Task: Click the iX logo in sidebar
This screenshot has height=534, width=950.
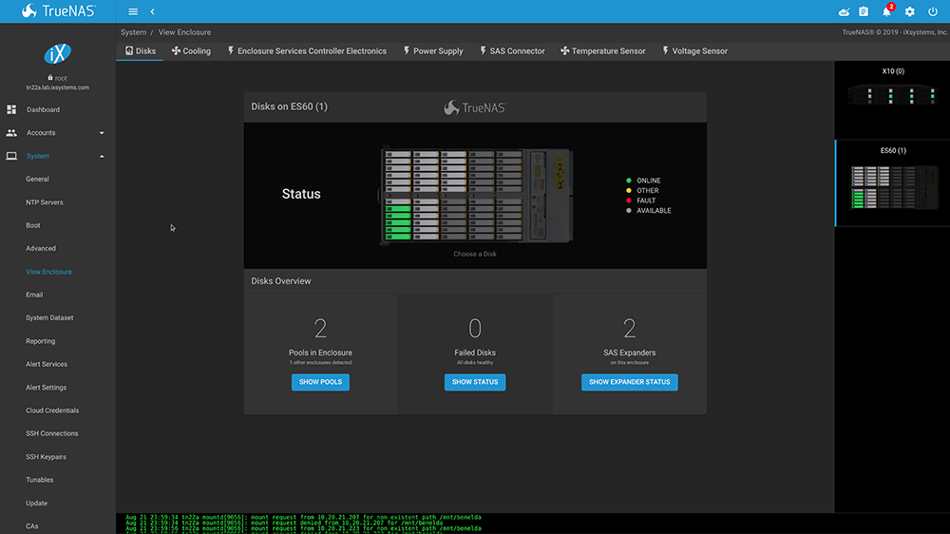Action: [x=58, y=54]
